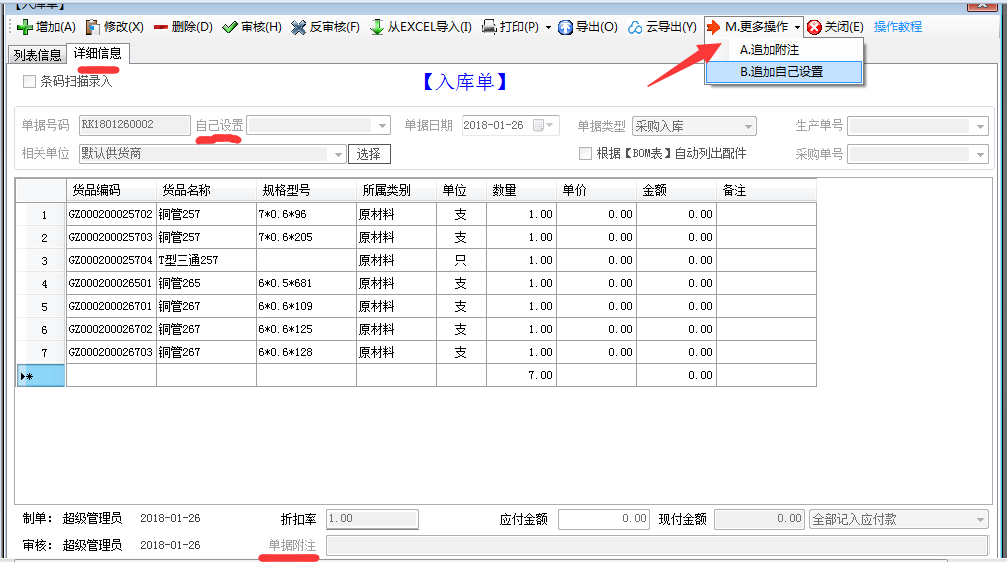The width and height of the screenshot is (1007, 562).
Task: Enable barcode scan entry (条码扫描录入) checkbox
Action: [x=29, y=81]
